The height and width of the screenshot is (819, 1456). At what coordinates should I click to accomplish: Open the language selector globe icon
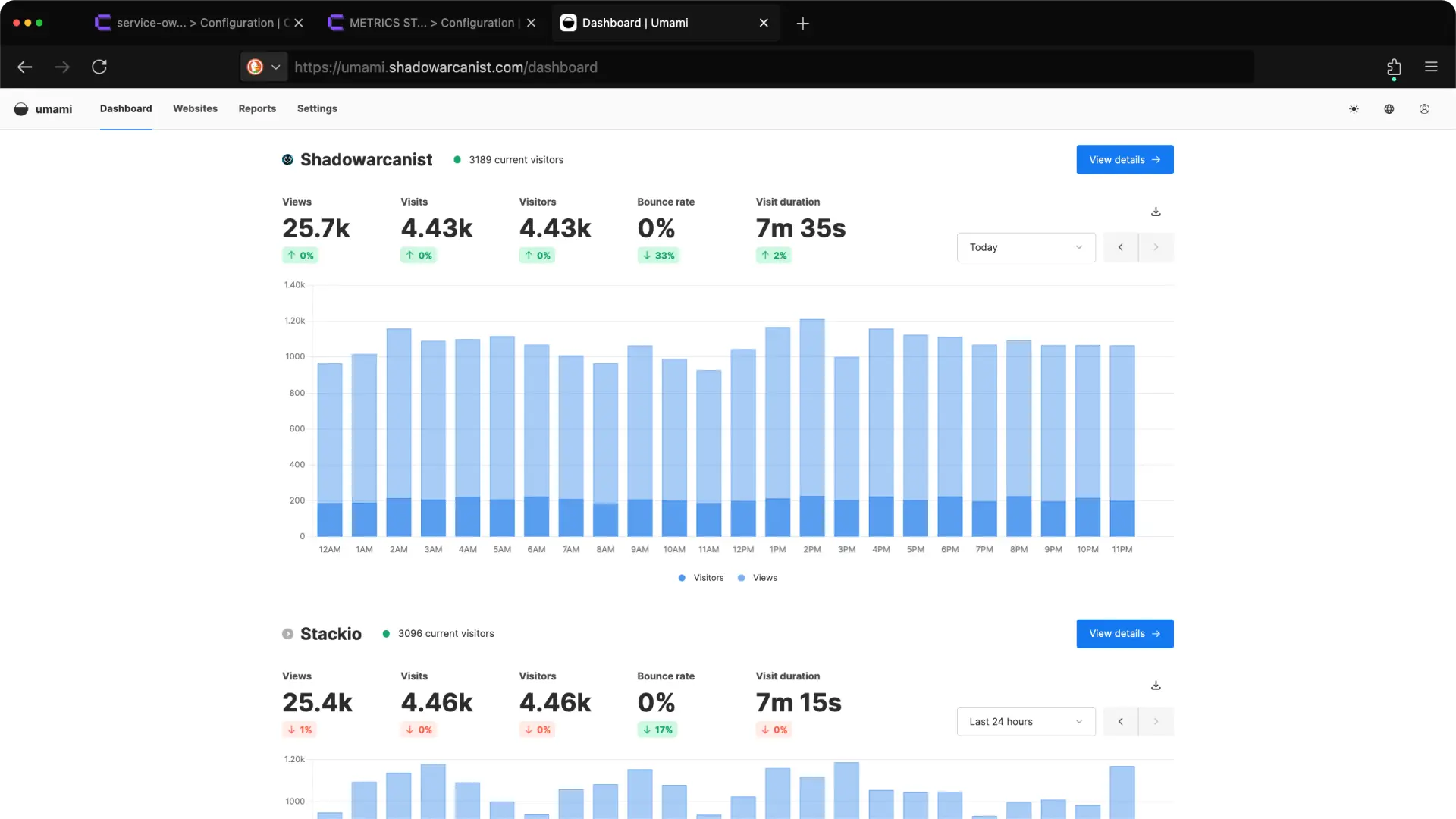[x=1389, y=108]
